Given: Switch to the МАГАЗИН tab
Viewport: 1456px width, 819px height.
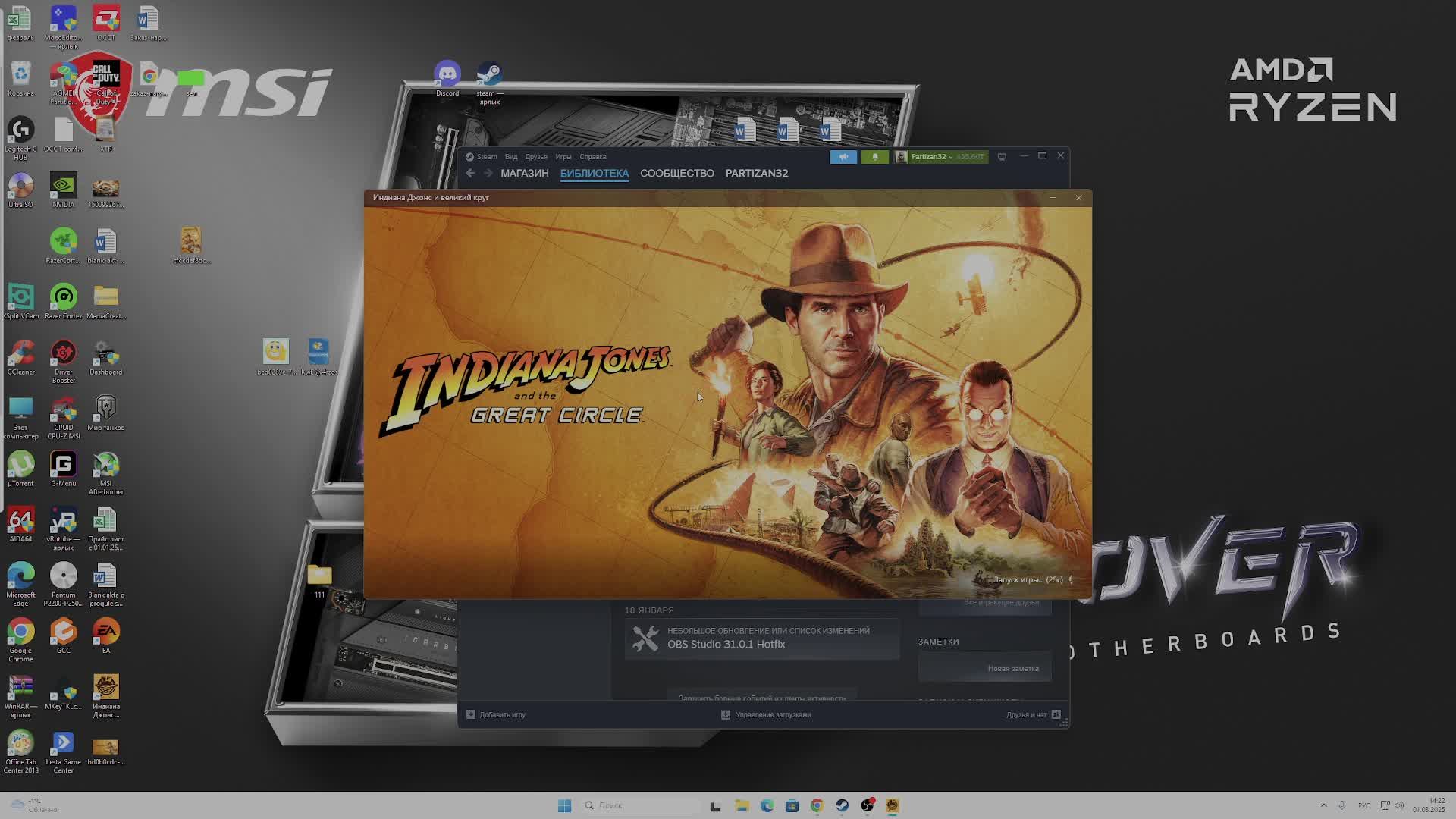Looking at the screenshot, I should 524,174.
